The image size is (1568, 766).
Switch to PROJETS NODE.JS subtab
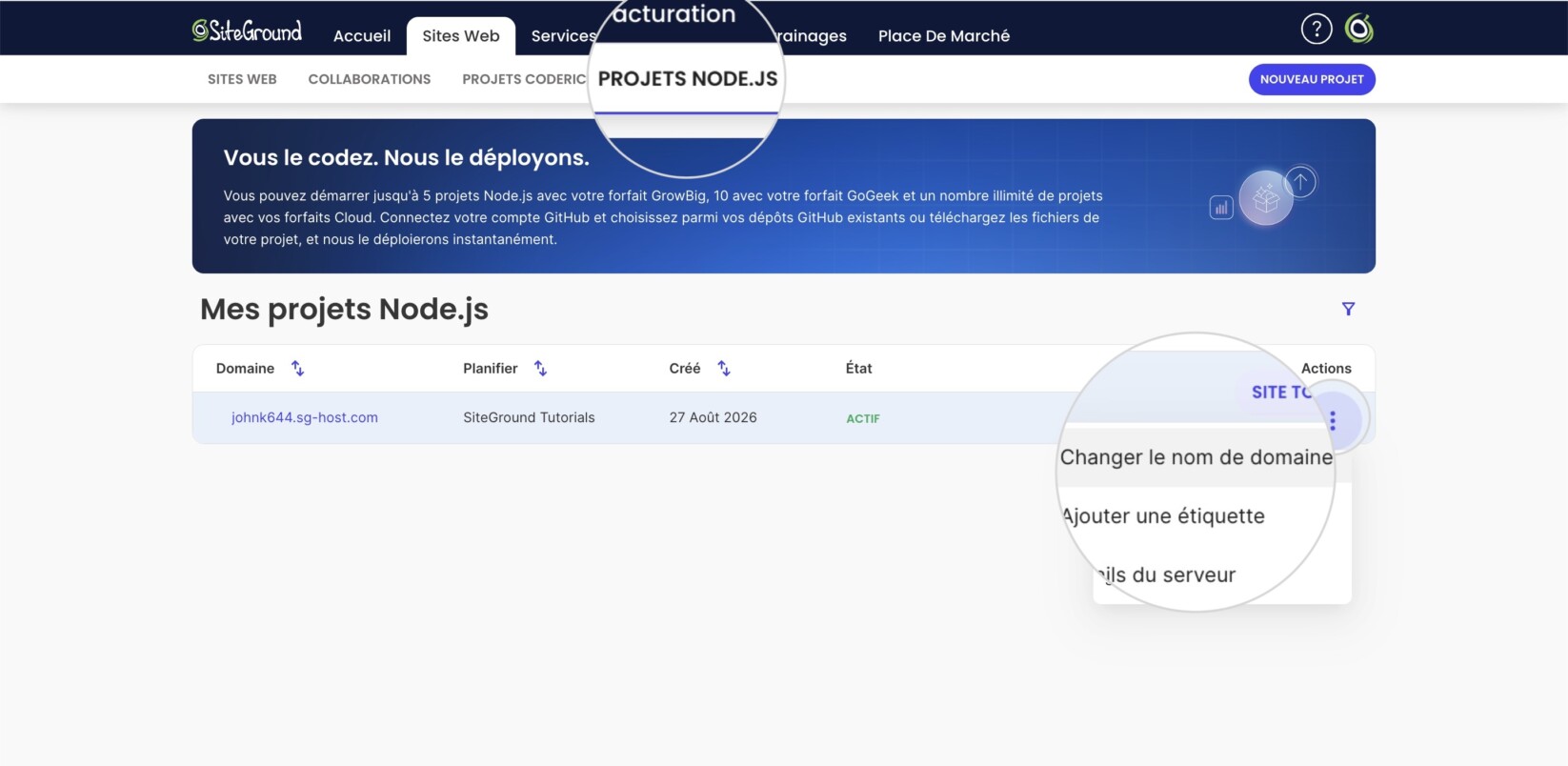click(x=688, y=79)
